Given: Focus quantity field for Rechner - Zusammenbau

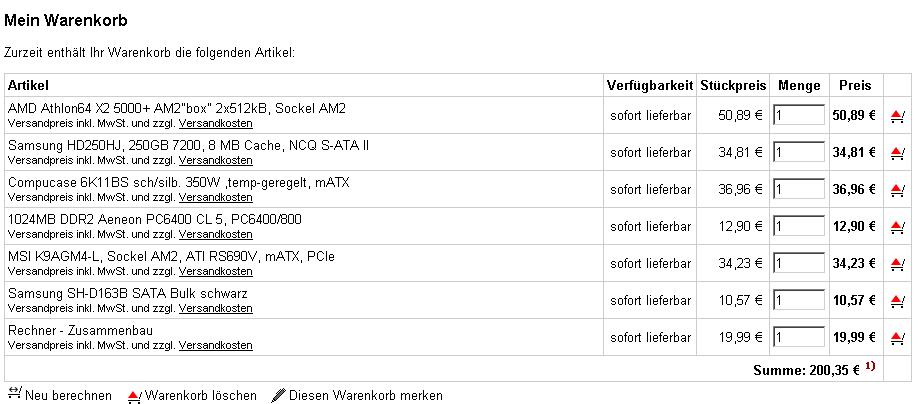Looking at the screenshot, I should (x=798, y=338).
